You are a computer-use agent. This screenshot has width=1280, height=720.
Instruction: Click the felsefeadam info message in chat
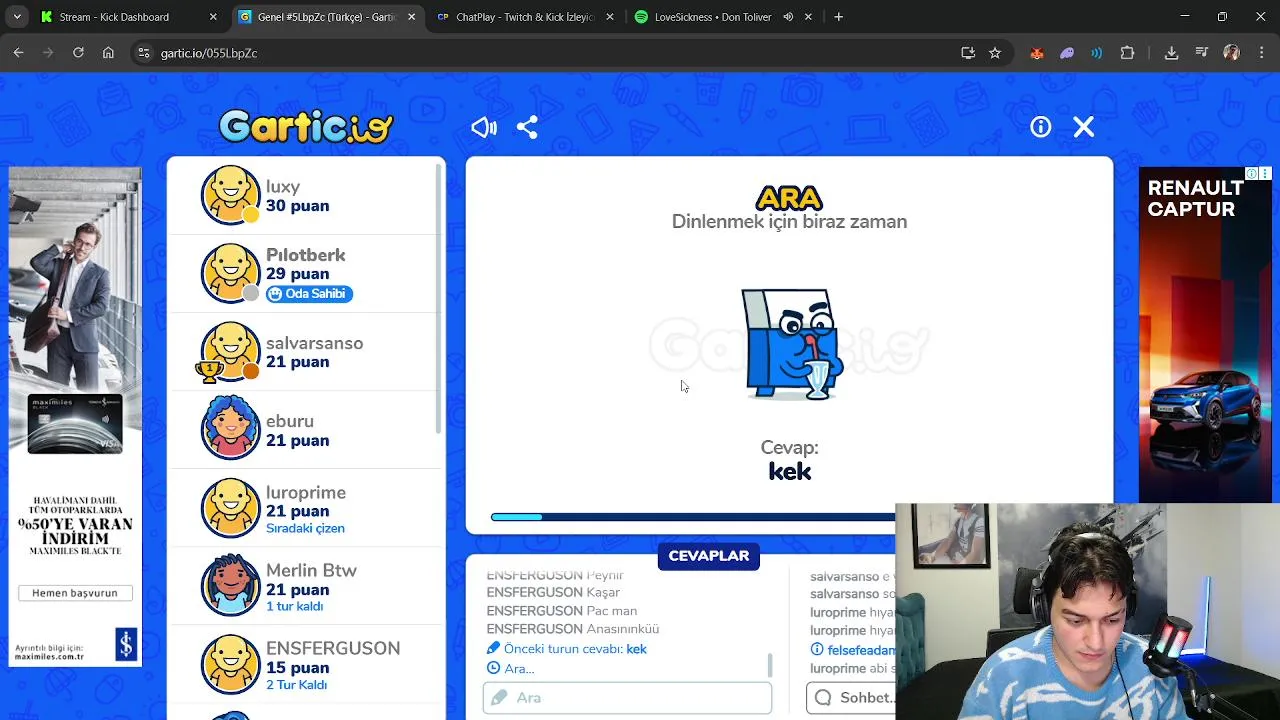click(853, 650)
